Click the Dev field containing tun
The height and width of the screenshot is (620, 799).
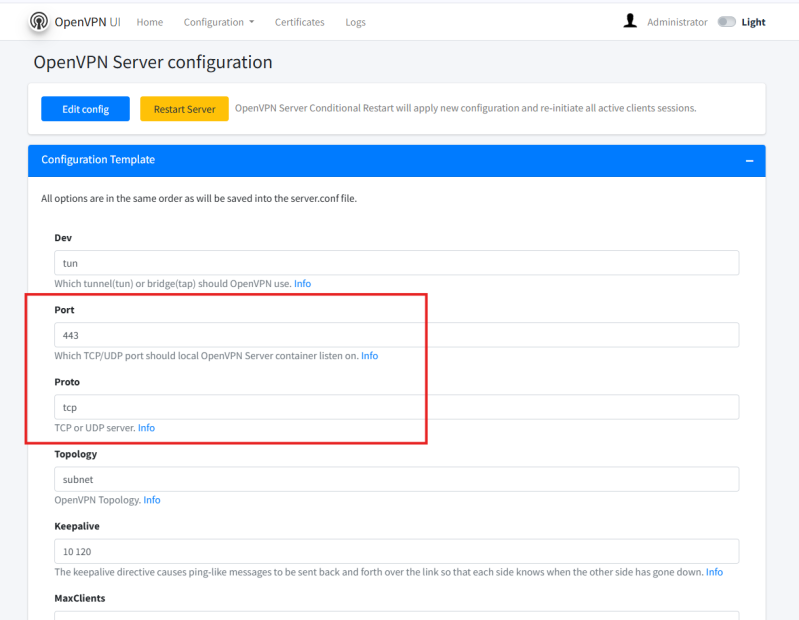click(396, 263)
